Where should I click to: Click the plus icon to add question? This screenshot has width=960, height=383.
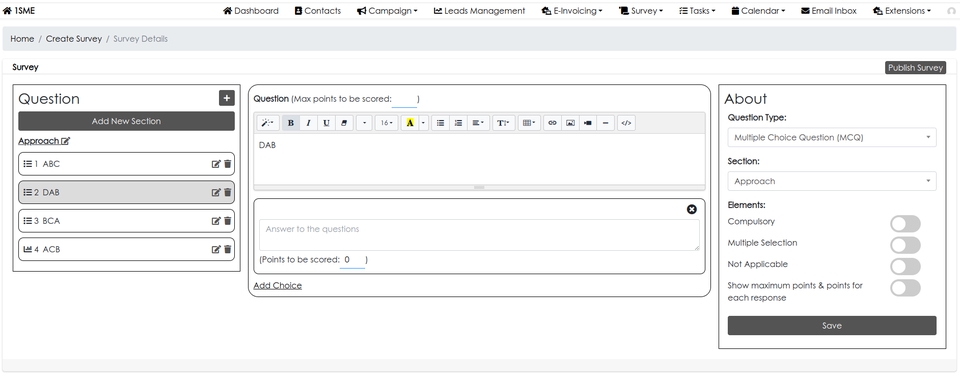(x=227, y=98)
